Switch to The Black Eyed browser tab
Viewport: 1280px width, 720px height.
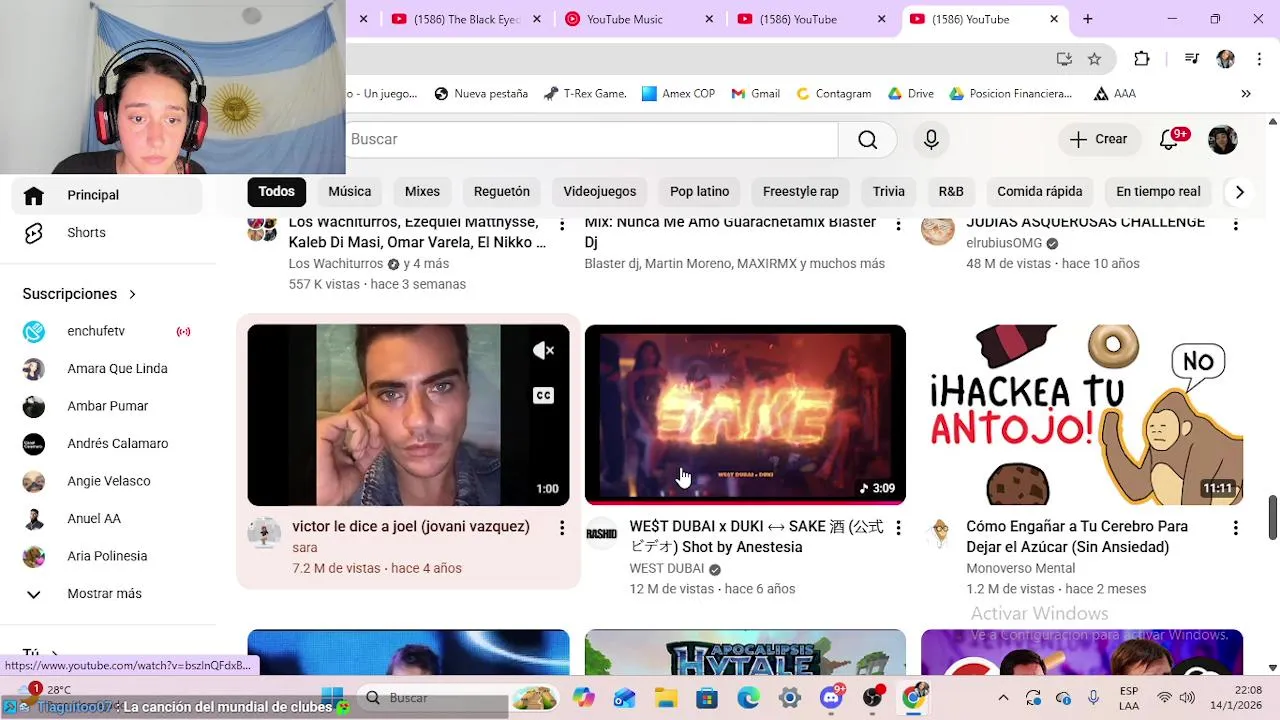click(467, 19)
